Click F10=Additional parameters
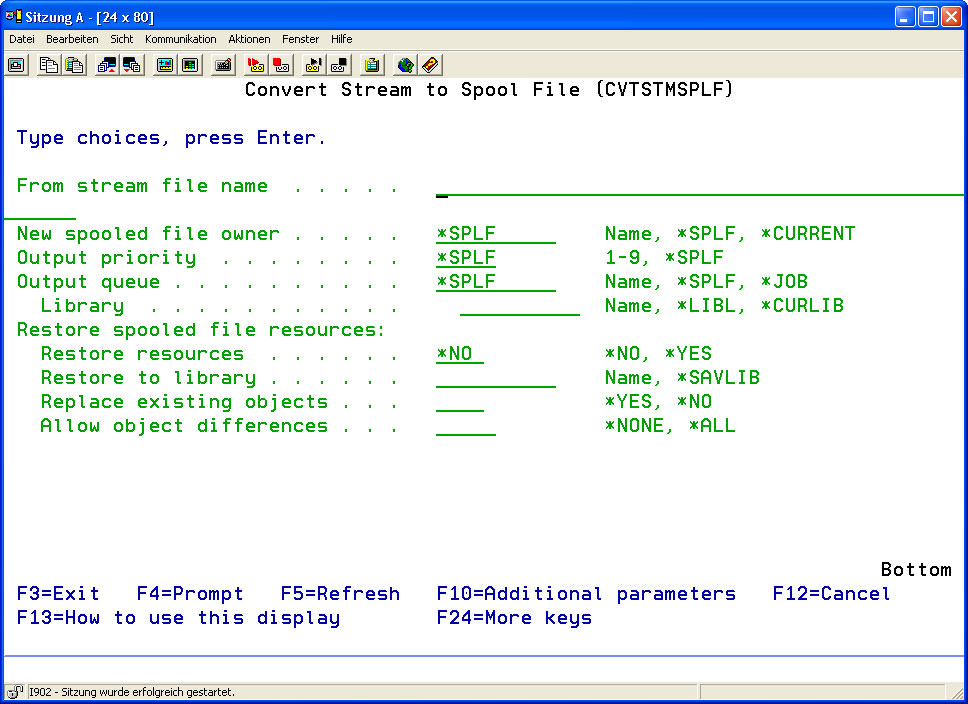The width and height of the screenshot is (968, 704). pyautogui.click(x=586, y=594)
